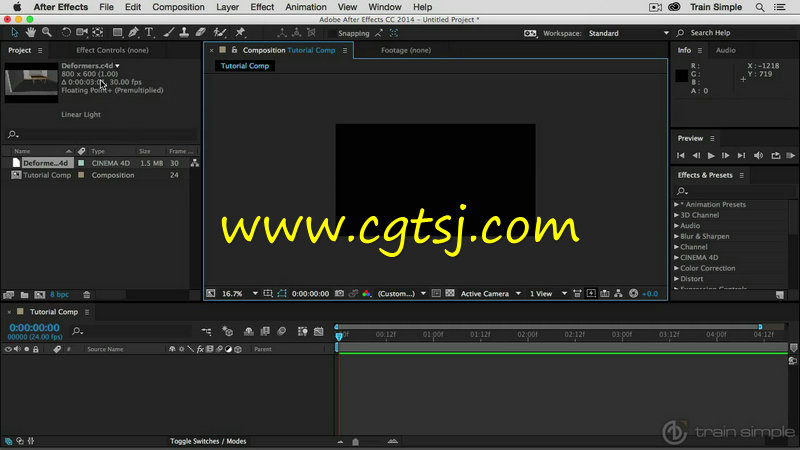
Task: Toggle Draft 3D in timeline
Action: pos(228,332)
